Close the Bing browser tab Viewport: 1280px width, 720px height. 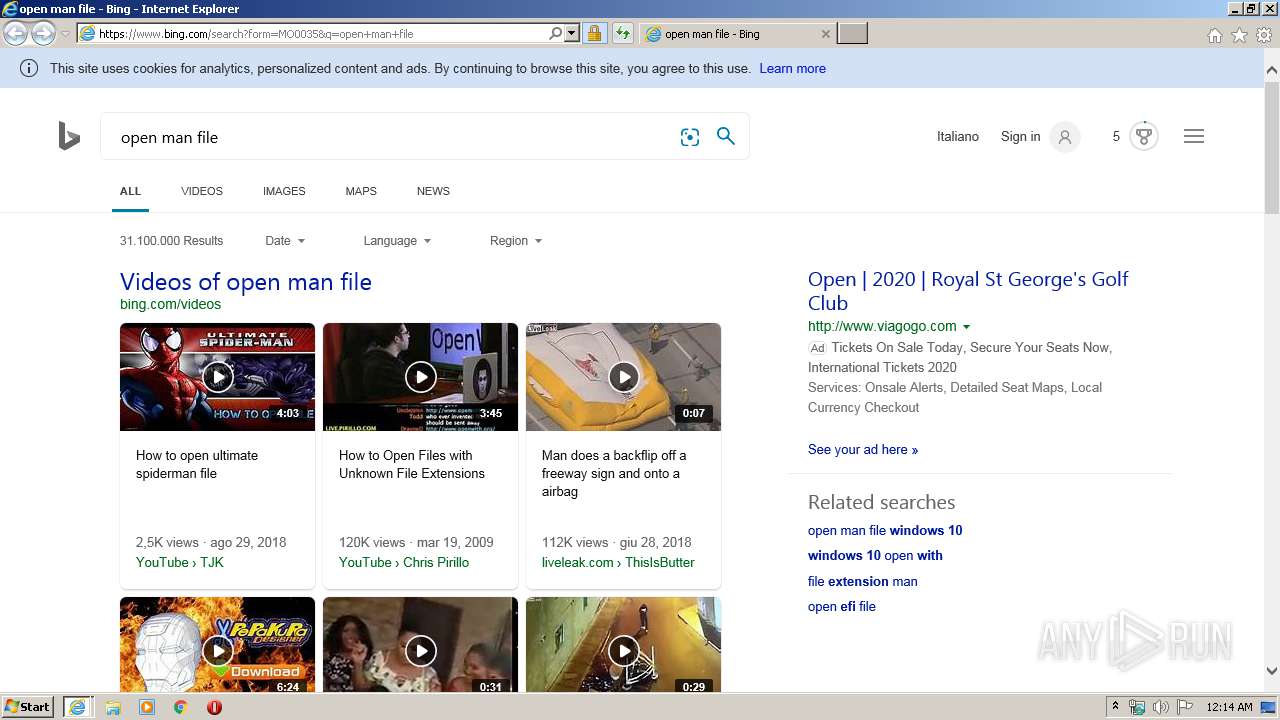(825, 33)
